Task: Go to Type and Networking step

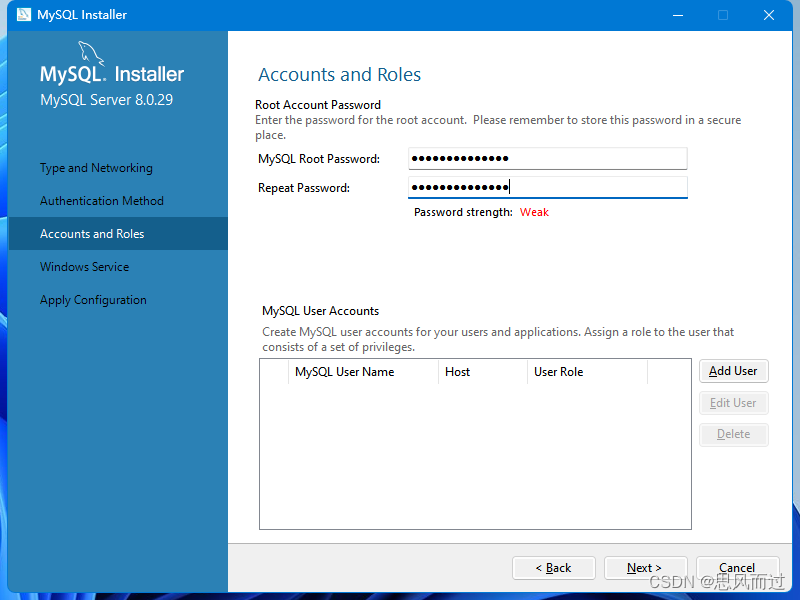Action: pos(96,168)
